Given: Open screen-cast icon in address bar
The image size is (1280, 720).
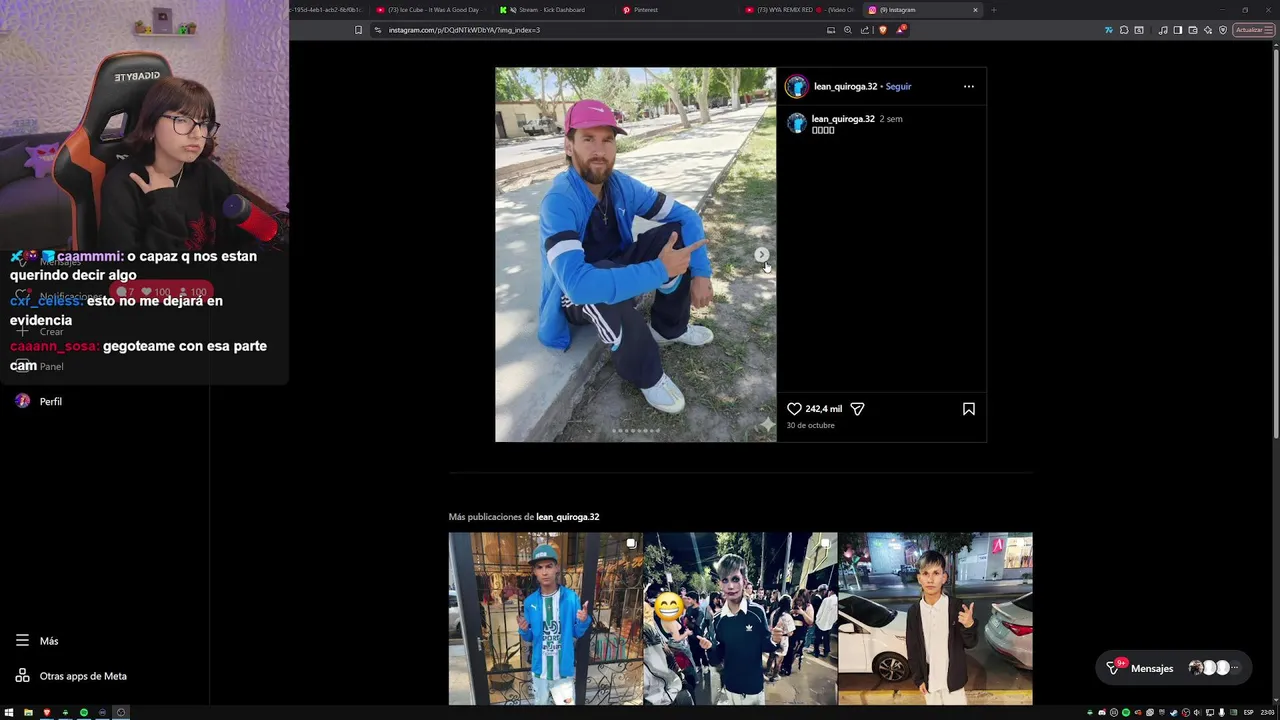Looking at the screenshot, I should (831, 30).
